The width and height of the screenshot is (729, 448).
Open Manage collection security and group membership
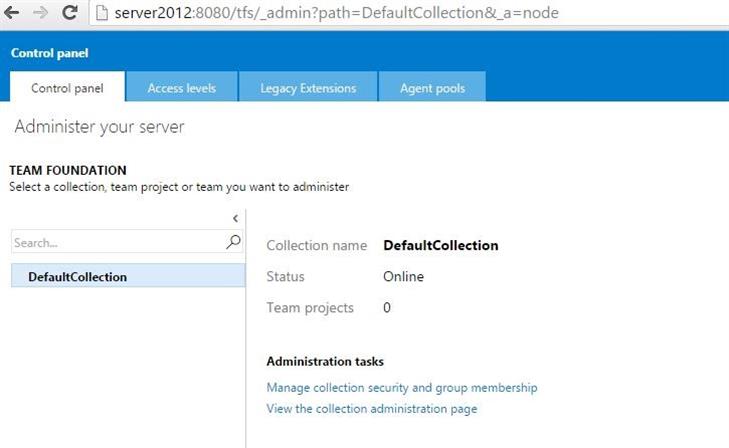pyautogui.click(x=402, y=387)
